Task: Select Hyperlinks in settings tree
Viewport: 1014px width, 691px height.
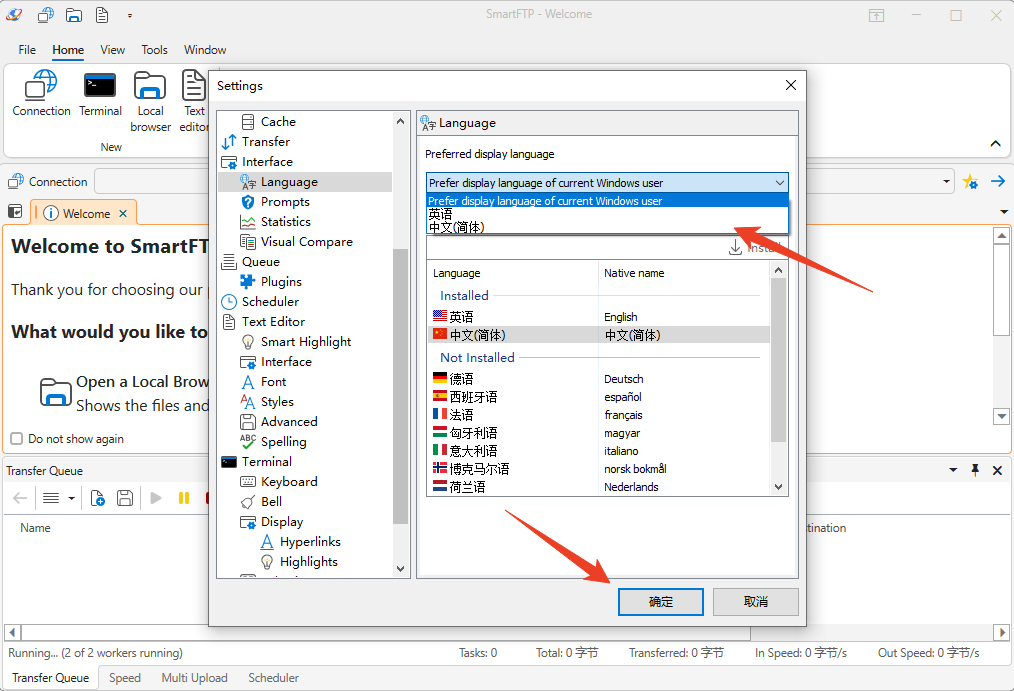Action: click(310, 542)
